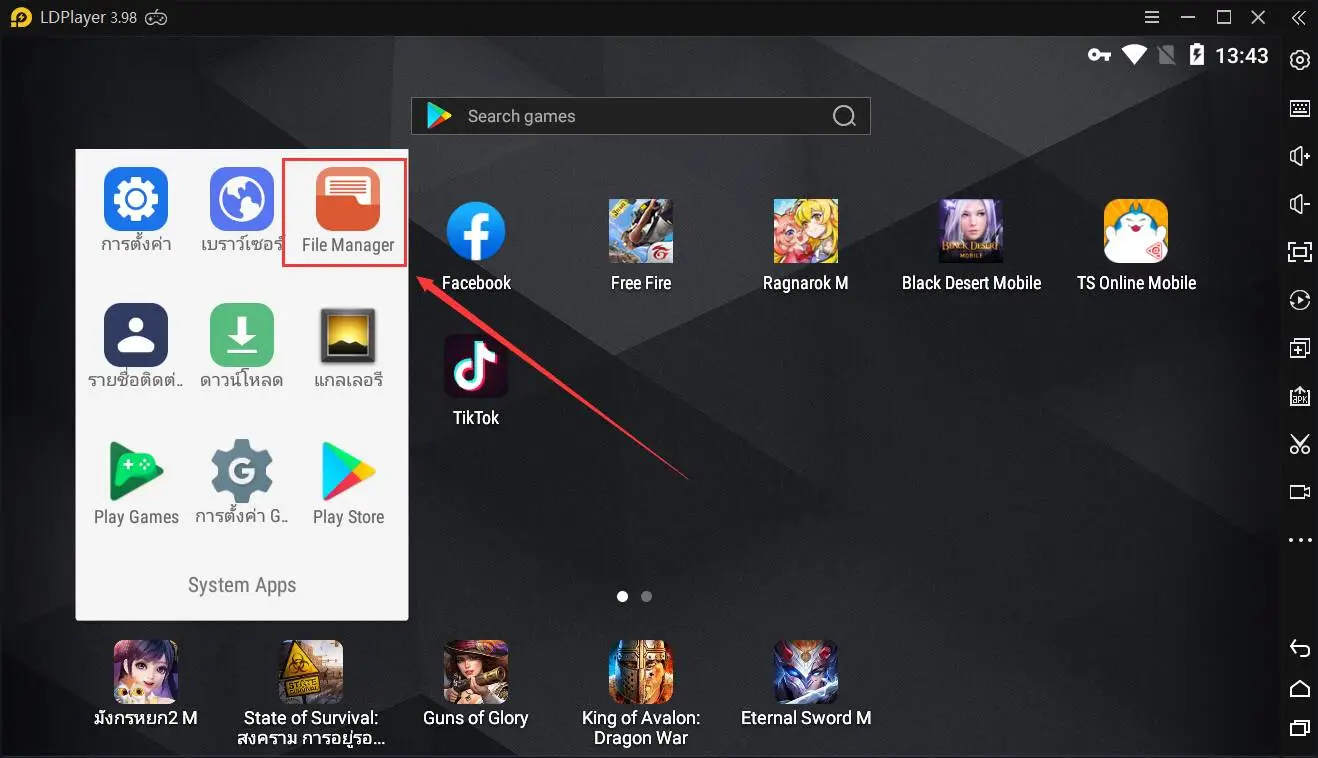Toggle fullscreen mode in sidebar

[x=1299, y=252]
